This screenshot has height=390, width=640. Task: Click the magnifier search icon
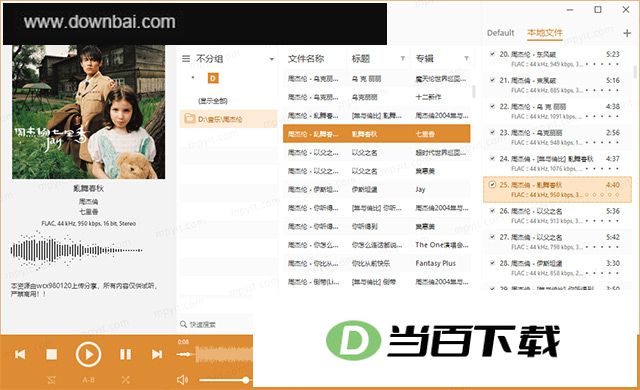(x=183, y=324)
